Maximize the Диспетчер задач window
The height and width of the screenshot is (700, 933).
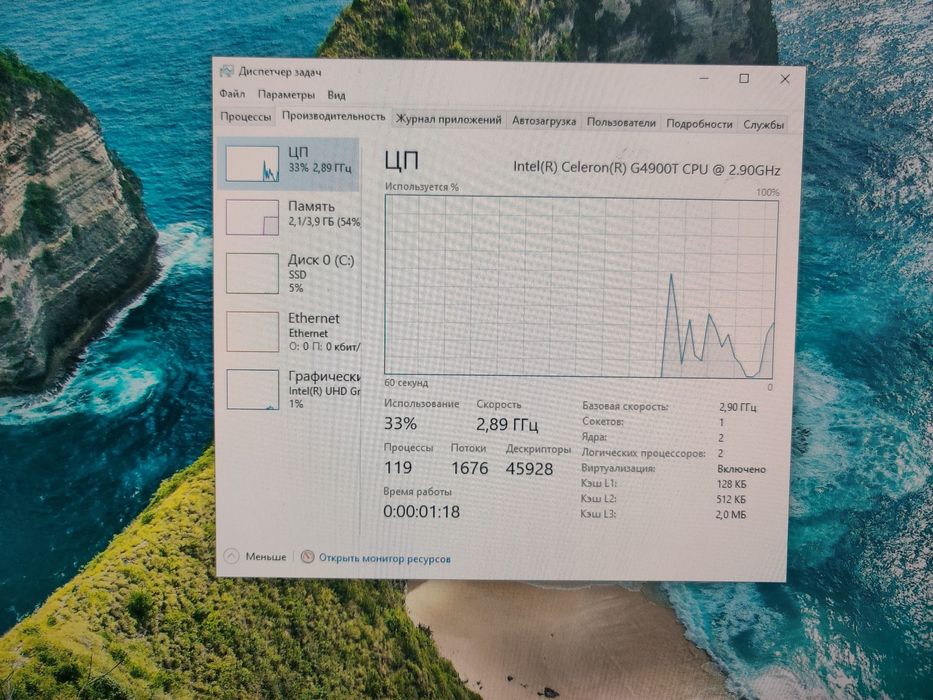[744, 79]
